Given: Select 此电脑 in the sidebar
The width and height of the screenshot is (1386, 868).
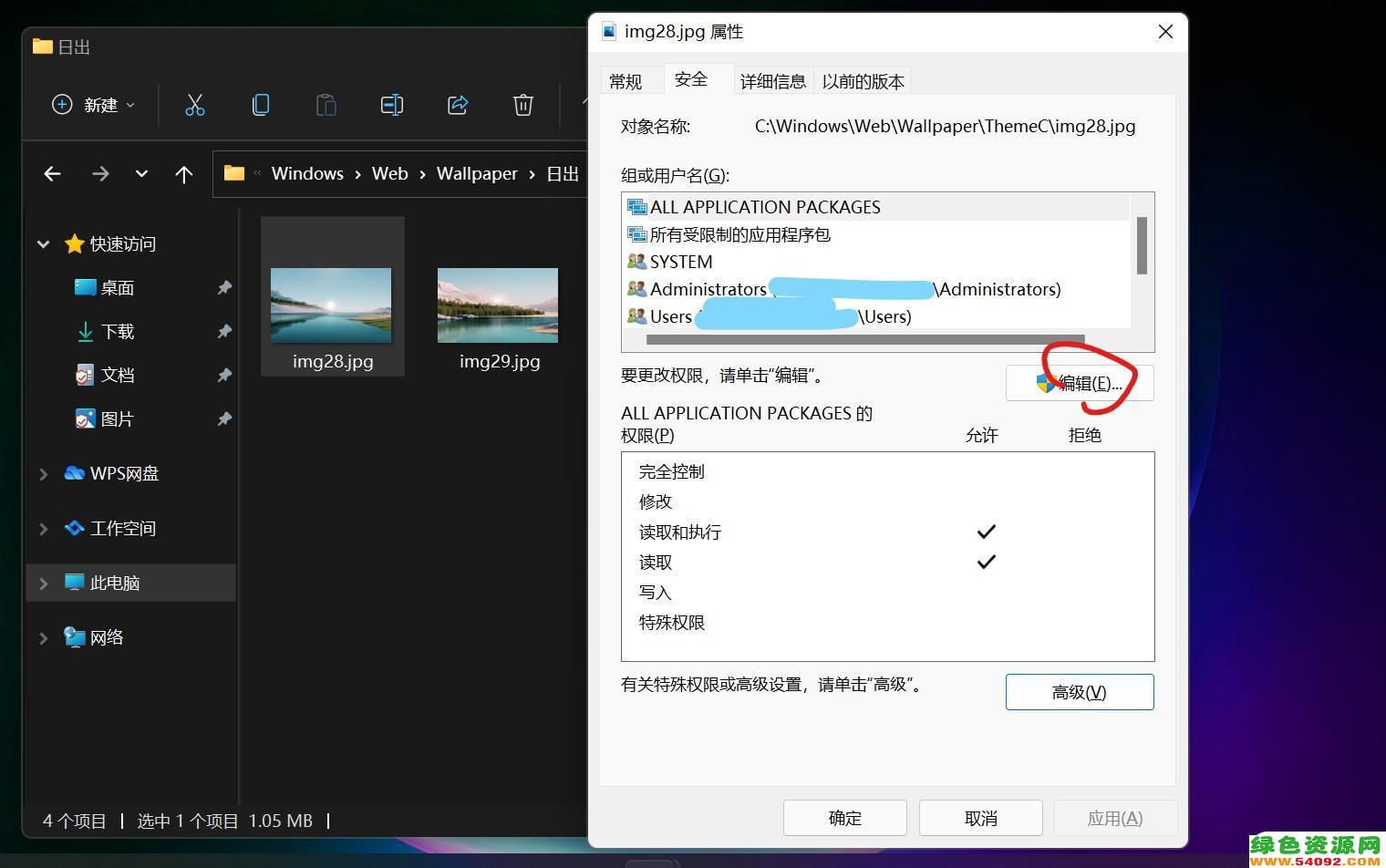Looking at the screenshot, I should point(115,583).
